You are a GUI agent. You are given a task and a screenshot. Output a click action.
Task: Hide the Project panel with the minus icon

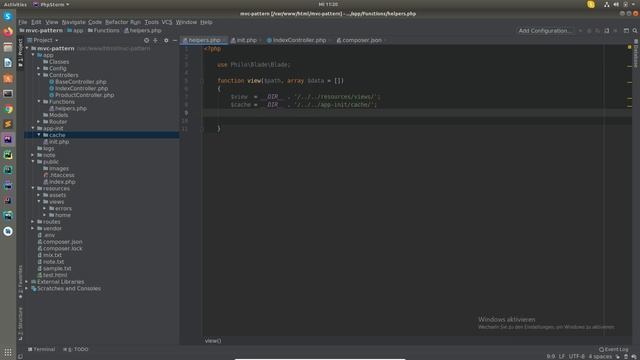tap(175, 40)
